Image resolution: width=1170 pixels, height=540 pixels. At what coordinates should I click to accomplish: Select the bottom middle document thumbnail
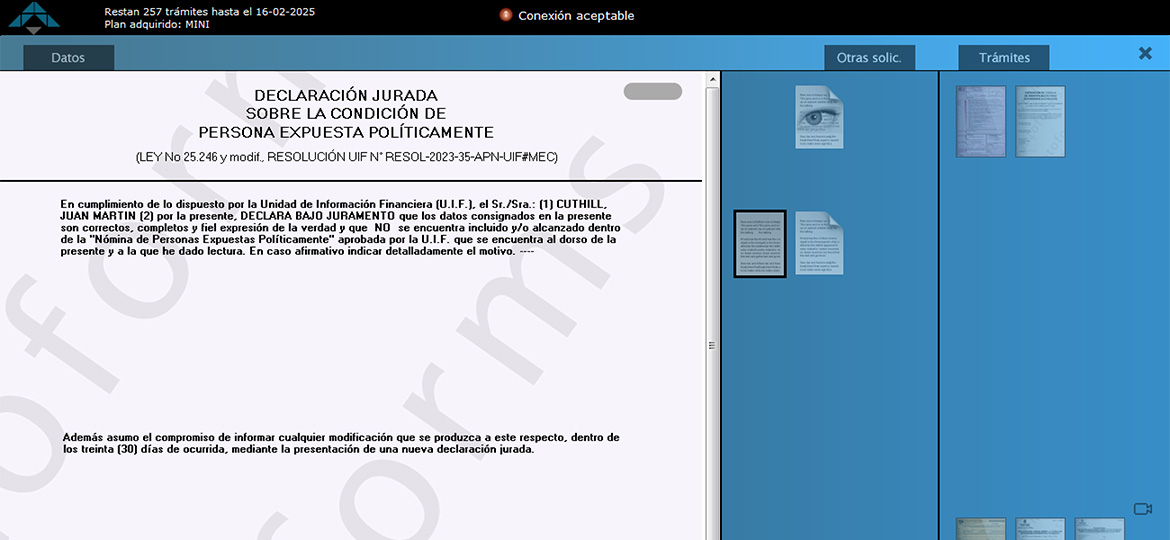[1040, 528]
